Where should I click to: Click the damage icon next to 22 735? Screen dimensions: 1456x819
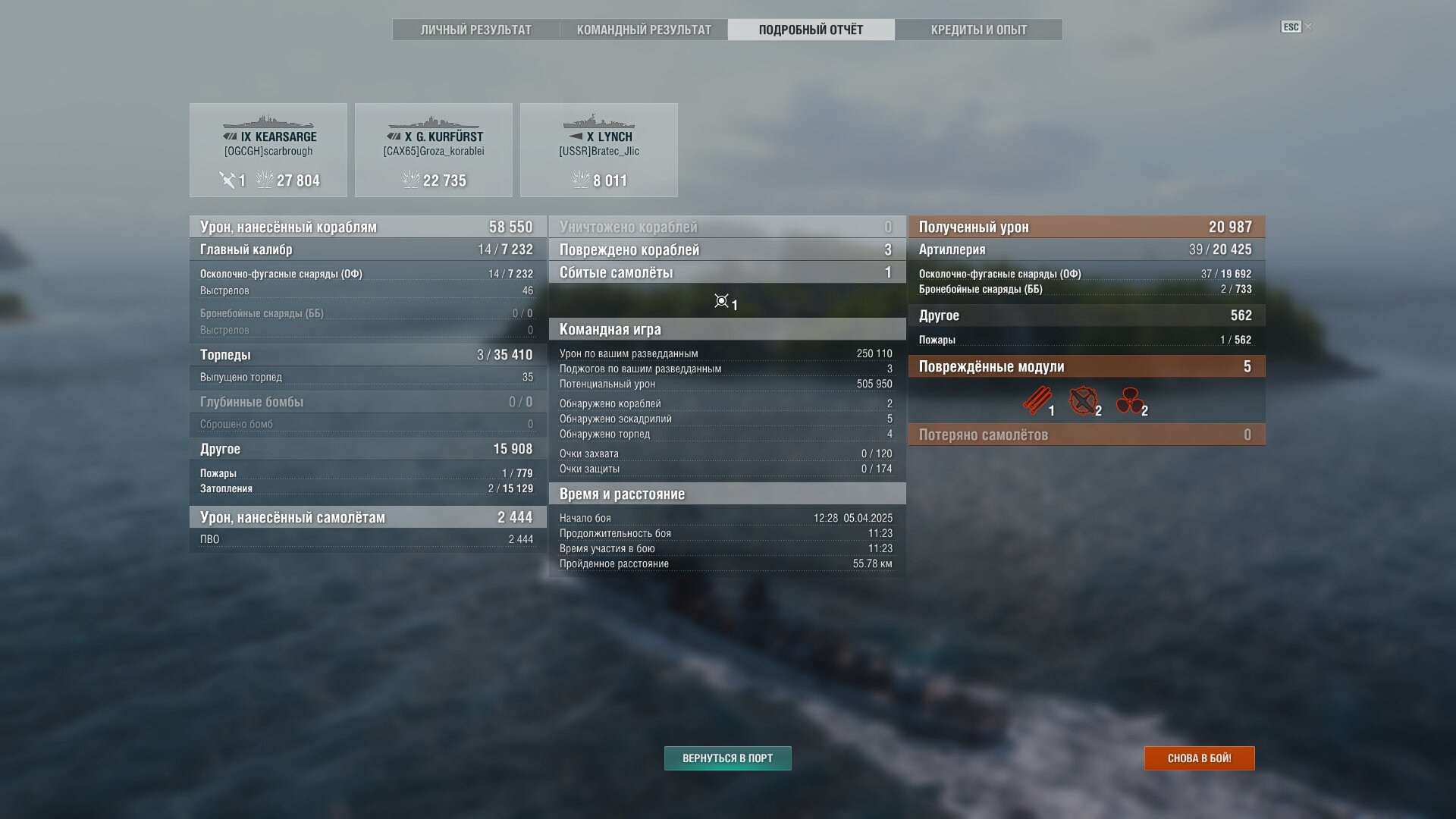click(x=410, y=180)
